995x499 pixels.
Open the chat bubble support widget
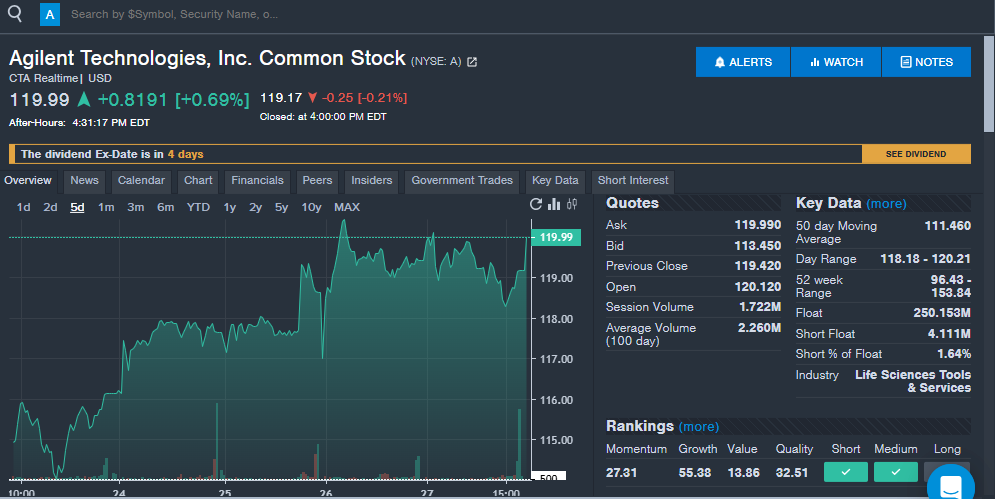click(951, 486)
